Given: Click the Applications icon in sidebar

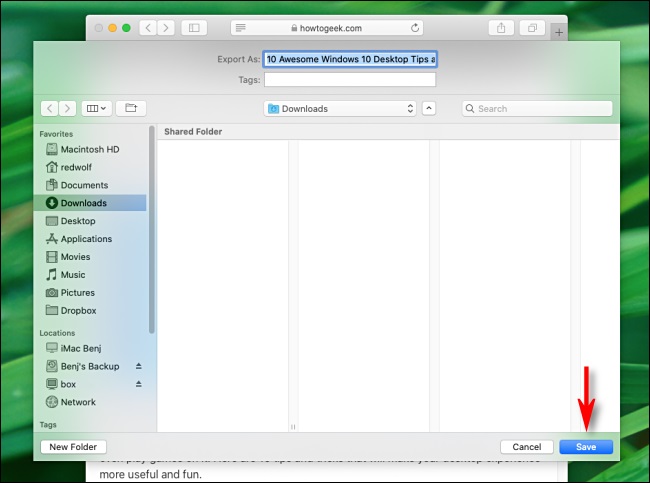Looking at the screenshot, I should [52, 239].
